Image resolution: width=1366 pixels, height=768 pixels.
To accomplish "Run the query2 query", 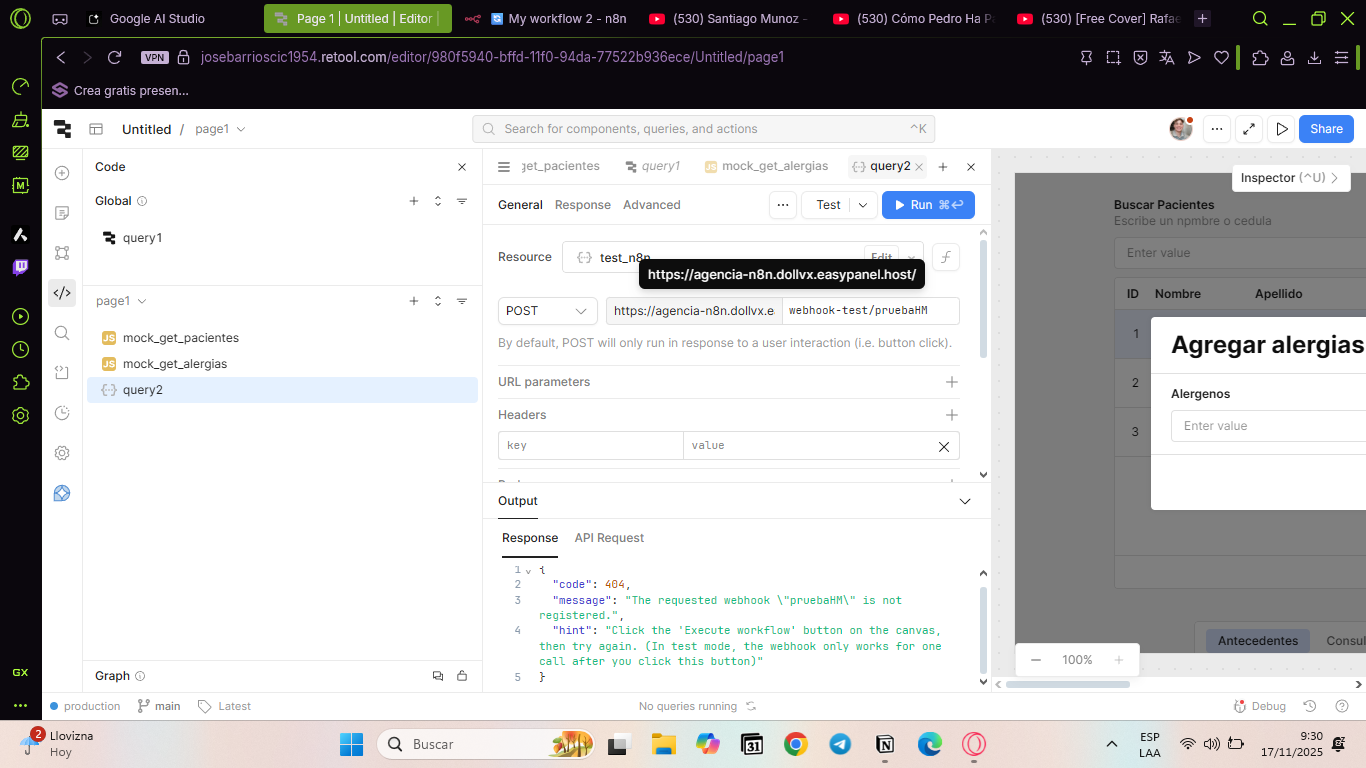I will 927,205.
